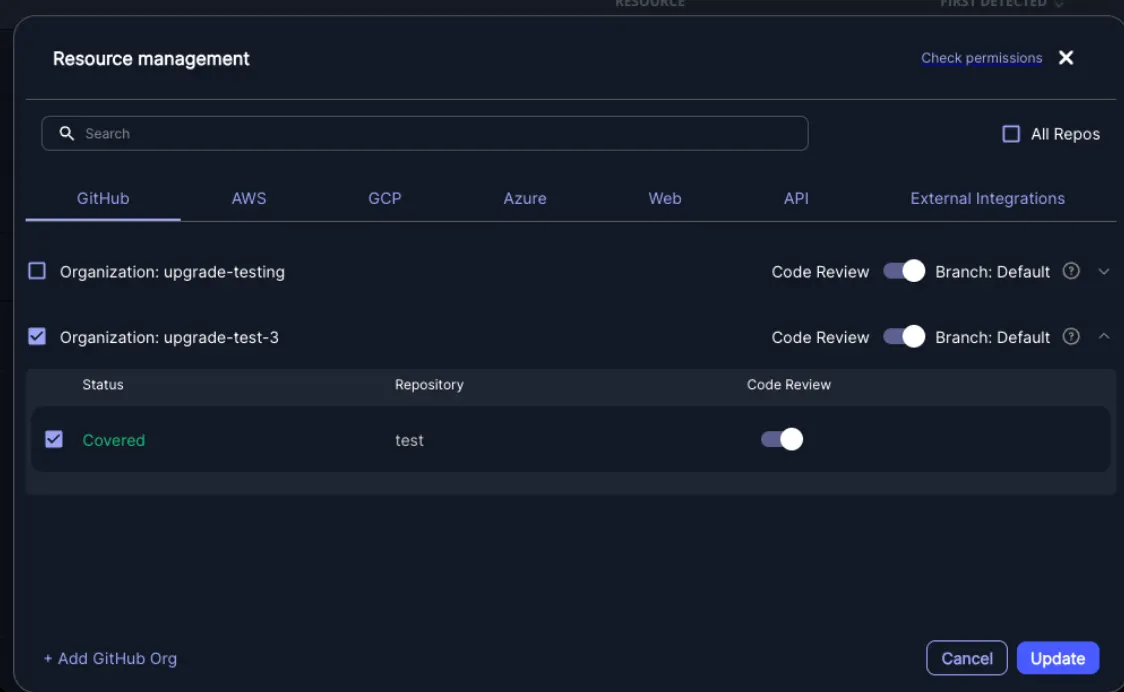The width and height of the screenshot is (1124, 692).
Task: Click the Cancel button
Action: pos(967,658)
